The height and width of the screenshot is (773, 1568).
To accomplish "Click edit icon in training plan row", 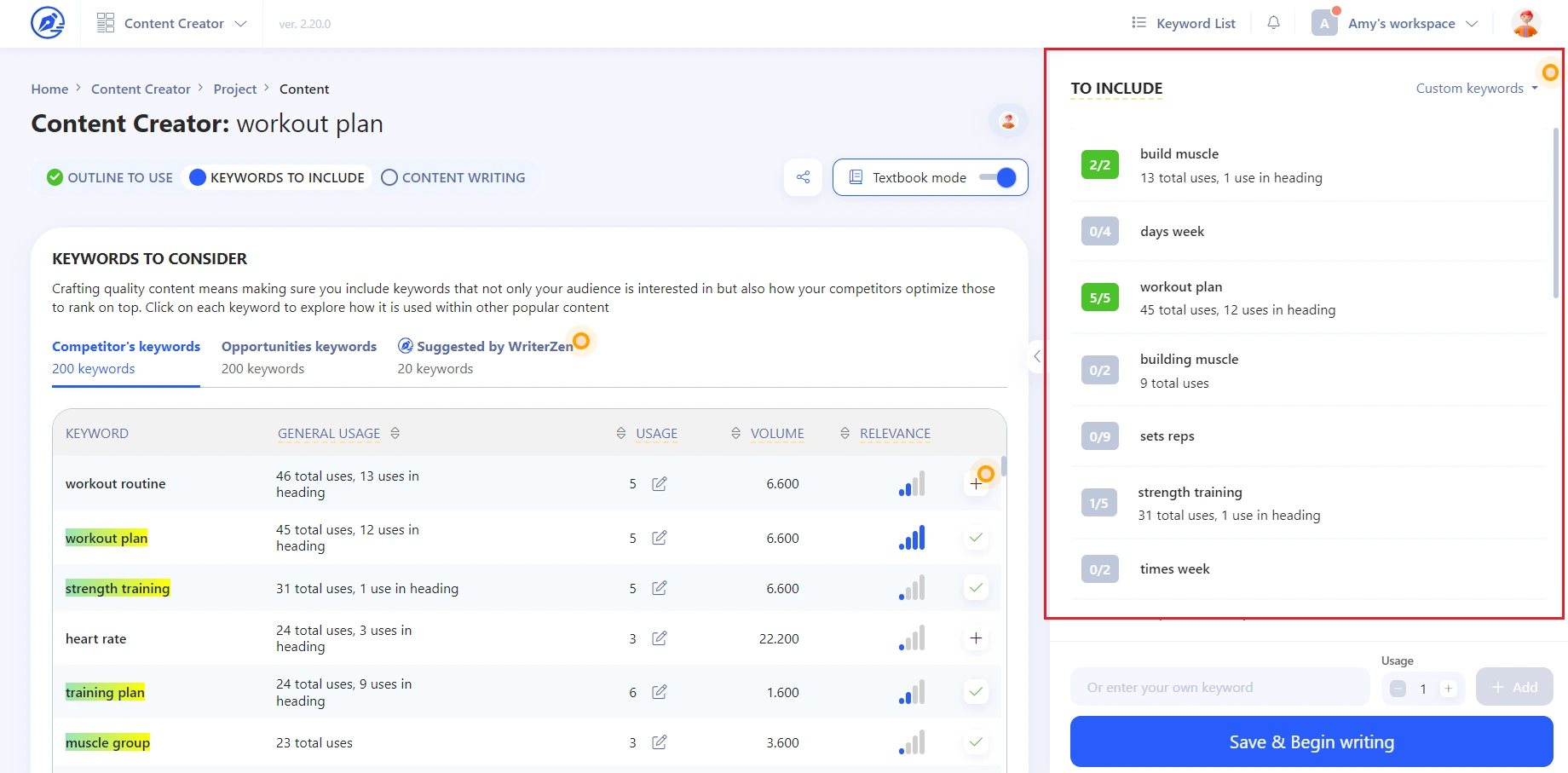I will pos(659,692).
